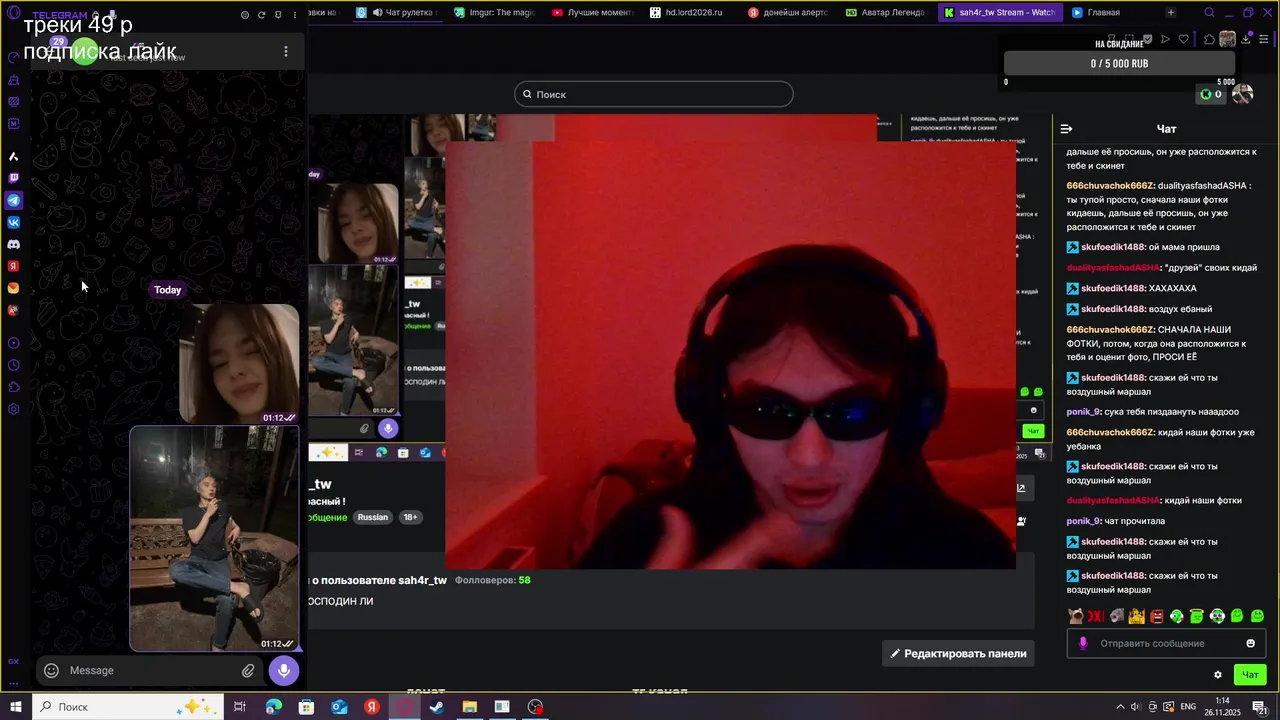Open Opera sidebar settings gear
Image resolution: width=1280 pixels, height=720 pixels.
click(13, 409)
